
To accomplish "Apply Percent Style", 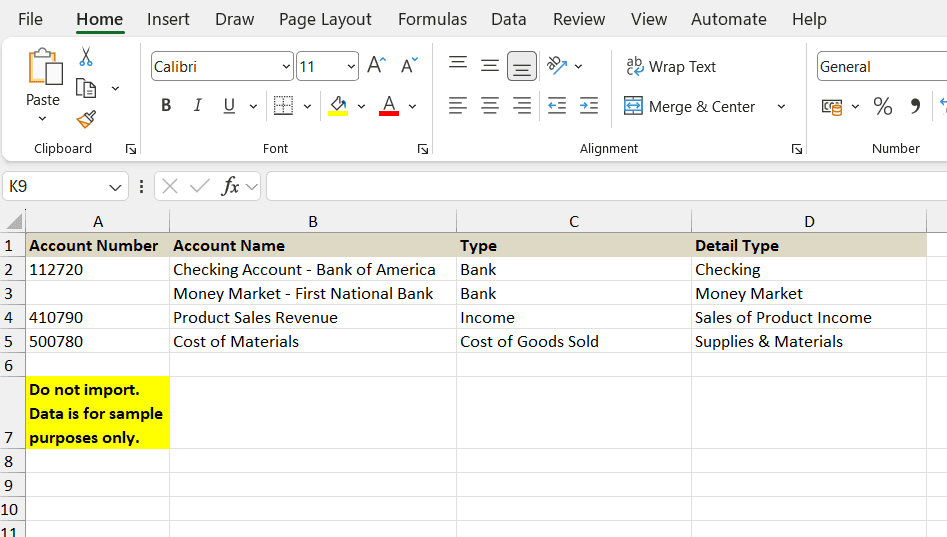I will click(882, 107).
